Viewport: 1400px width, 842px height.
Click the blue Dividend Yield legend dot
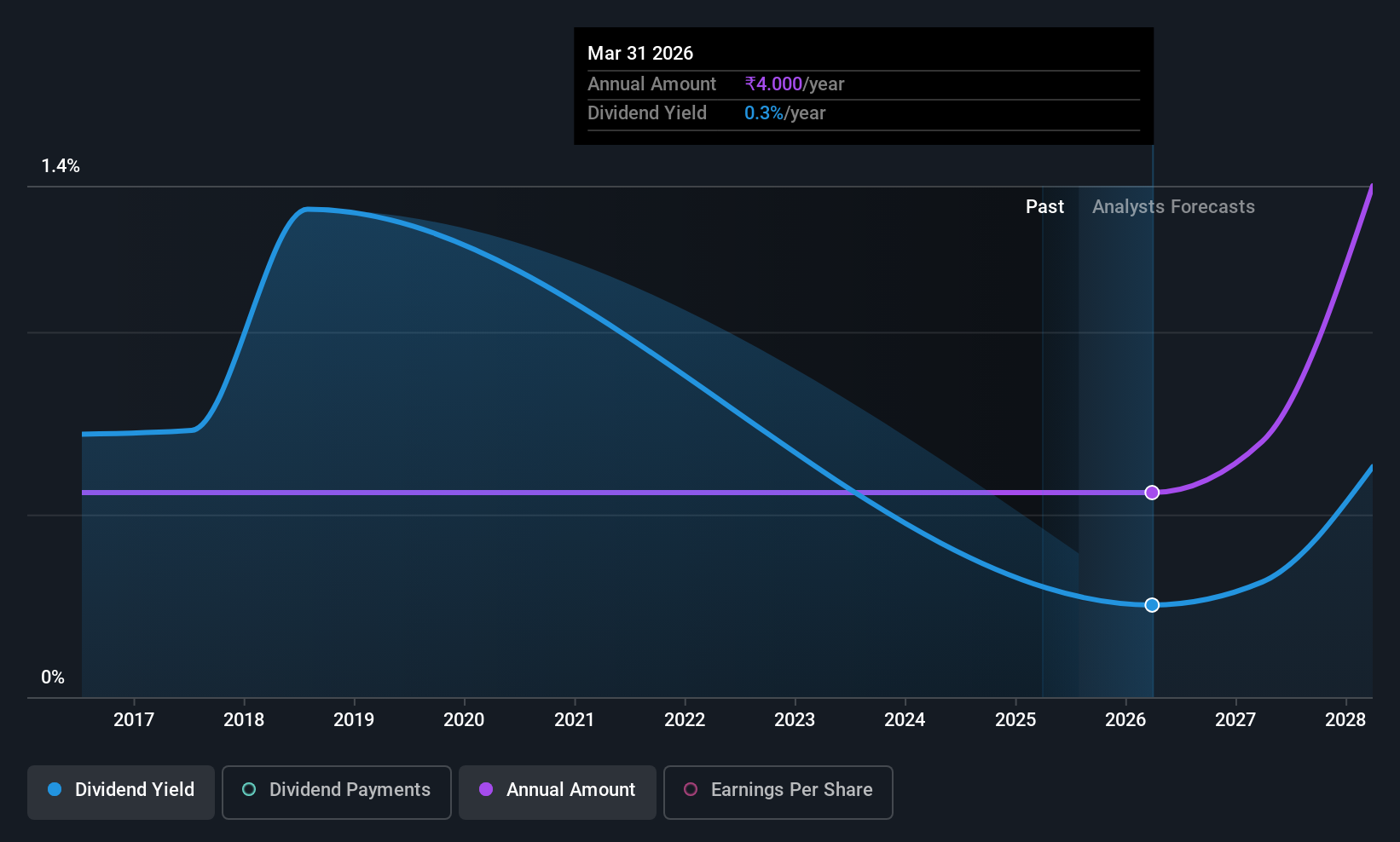click(x=55, y=789)
